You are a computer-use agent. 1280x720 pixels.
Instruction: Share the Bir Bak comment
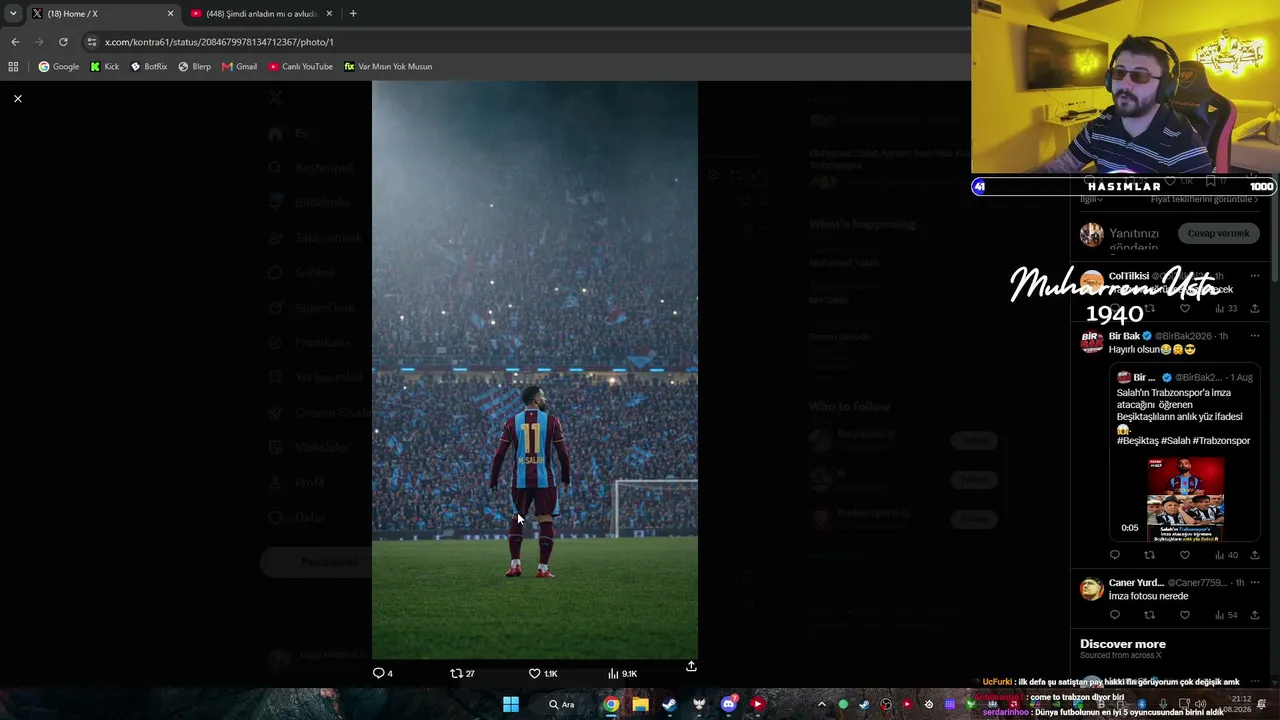1255,555
